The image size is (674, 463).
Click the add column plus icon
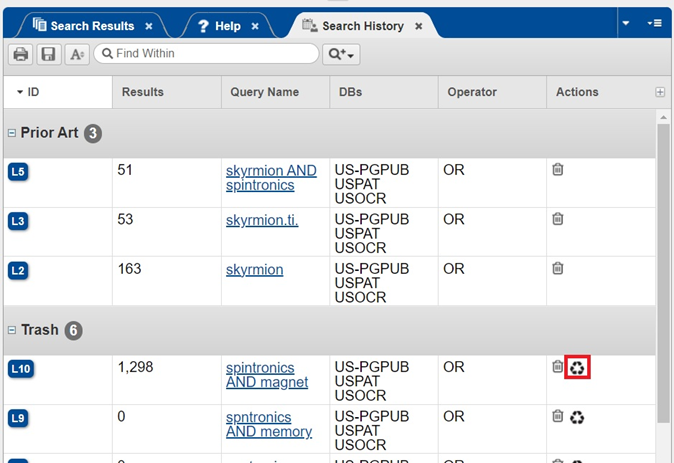[660, 92]
